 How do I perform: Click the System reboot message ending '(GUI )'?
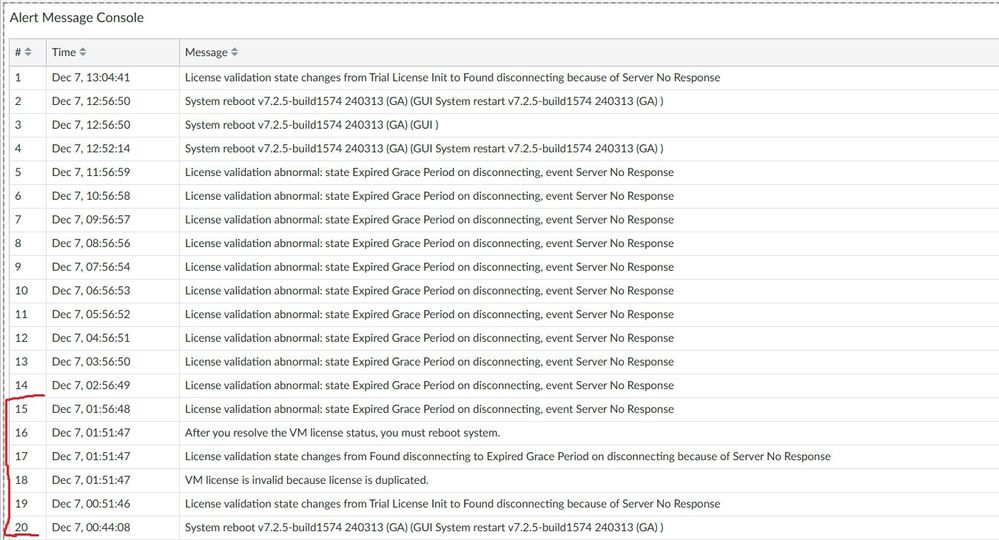(x=312, y=125)
